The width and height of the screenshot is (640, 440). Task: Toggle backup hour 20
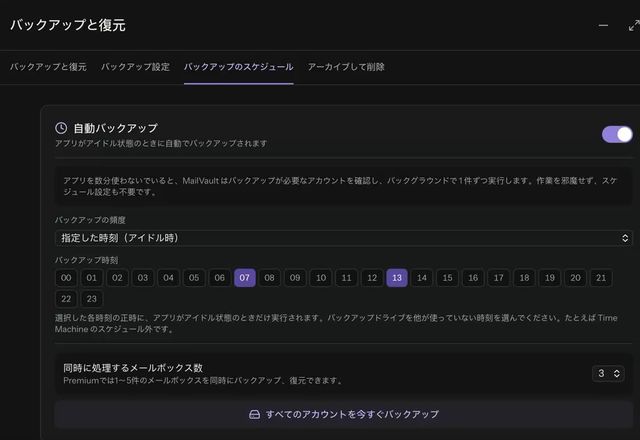[x=576, y=278]
